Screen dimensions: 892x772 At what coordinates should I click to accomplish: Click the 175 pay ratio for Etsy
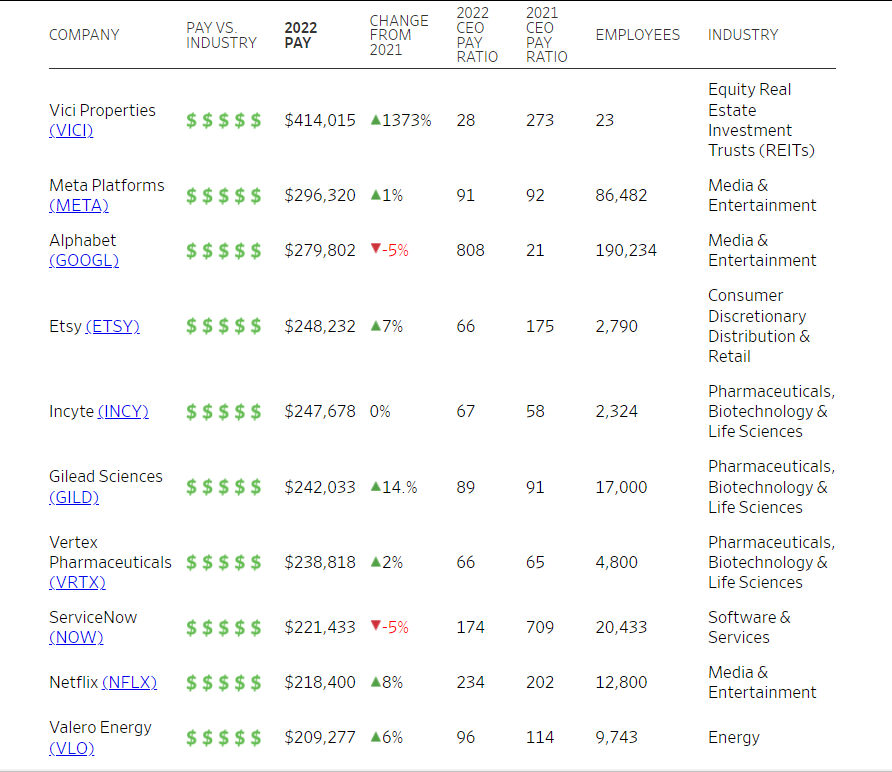(540, 327)
